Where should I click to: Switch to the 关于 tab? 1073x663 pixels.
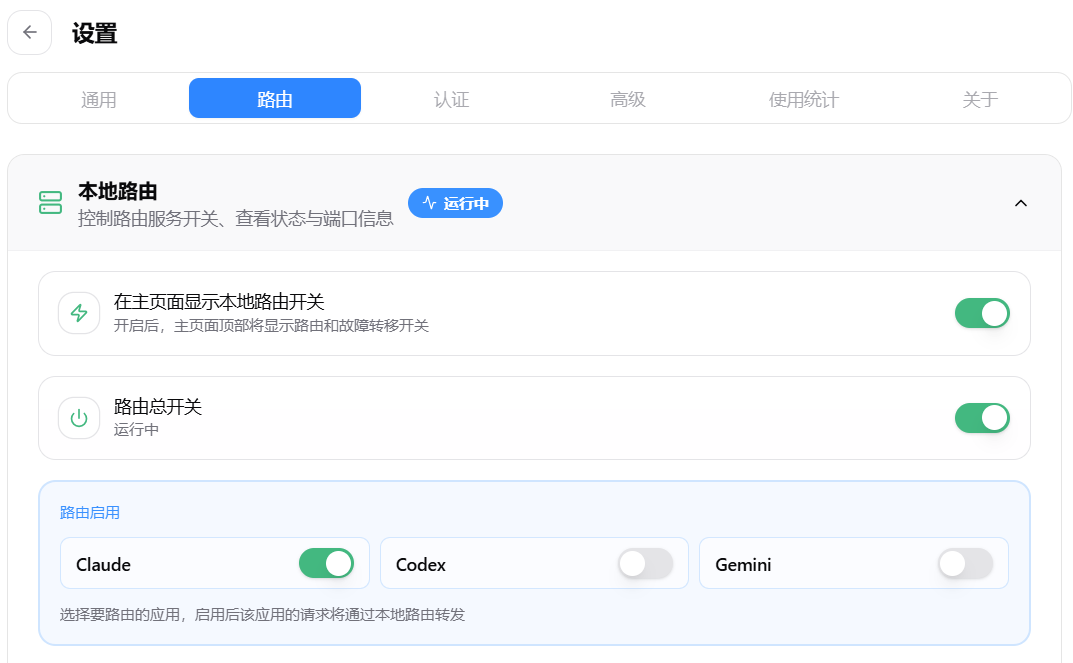click(980, 99)
